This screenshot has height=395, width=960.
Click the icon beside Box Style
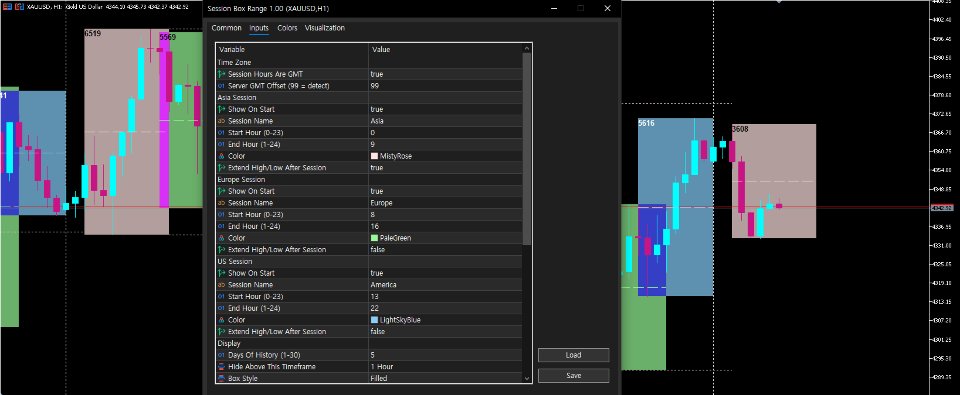(222, 378)
